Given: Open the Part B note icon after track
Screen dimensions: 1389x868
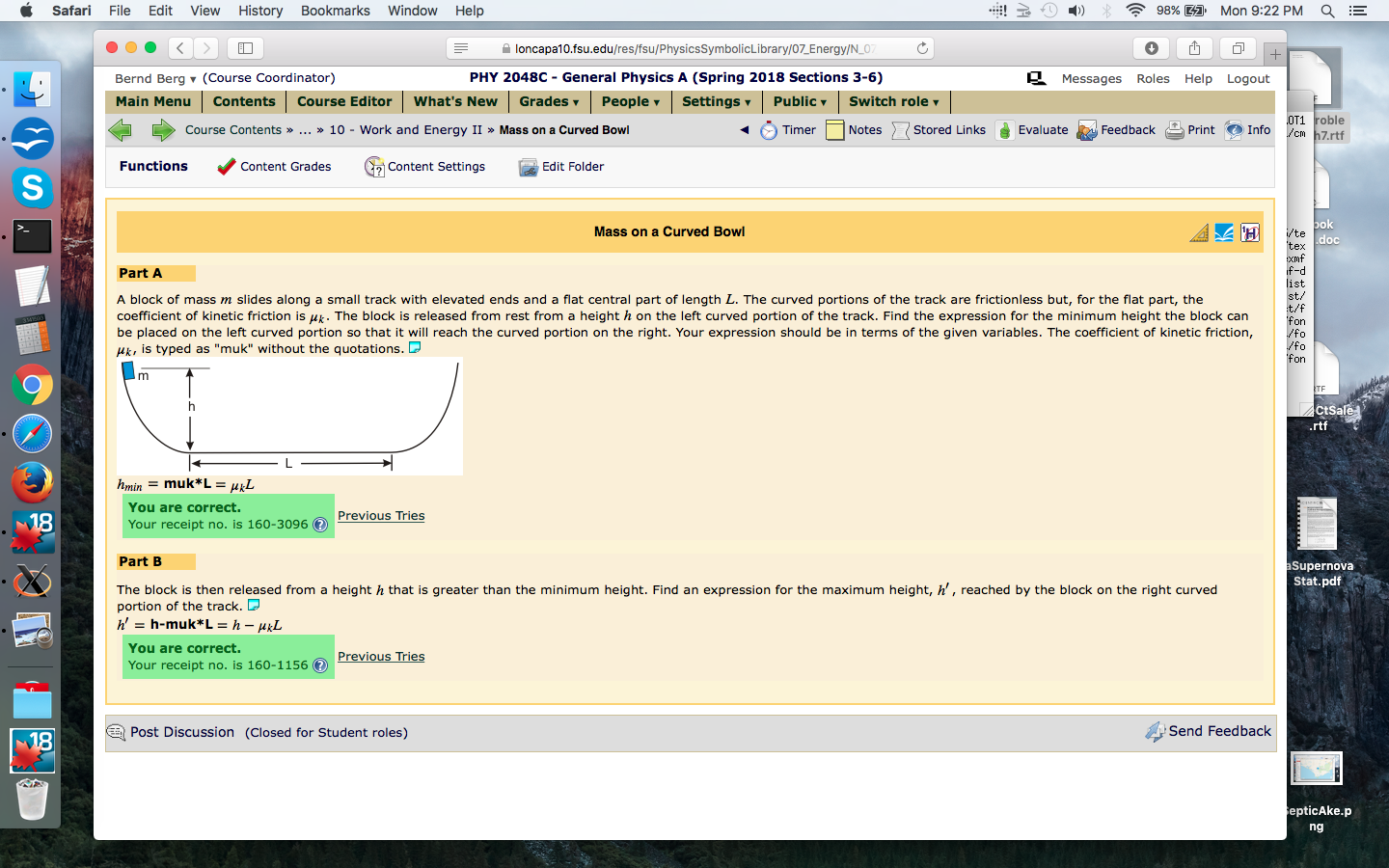Looking at the screenshot, I should (x=254, y=606).
